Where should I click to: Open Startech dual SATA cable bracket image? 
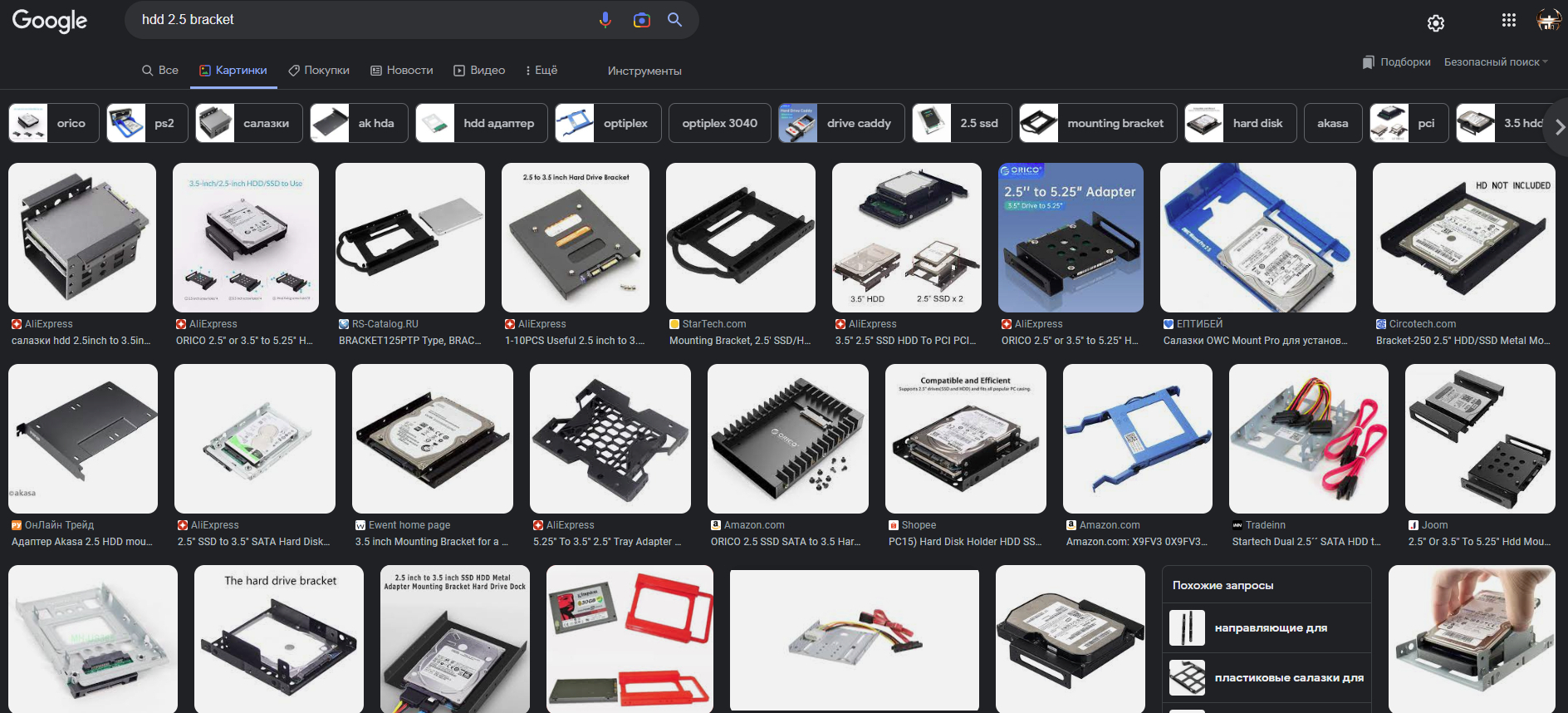(x=1309, y=439)
